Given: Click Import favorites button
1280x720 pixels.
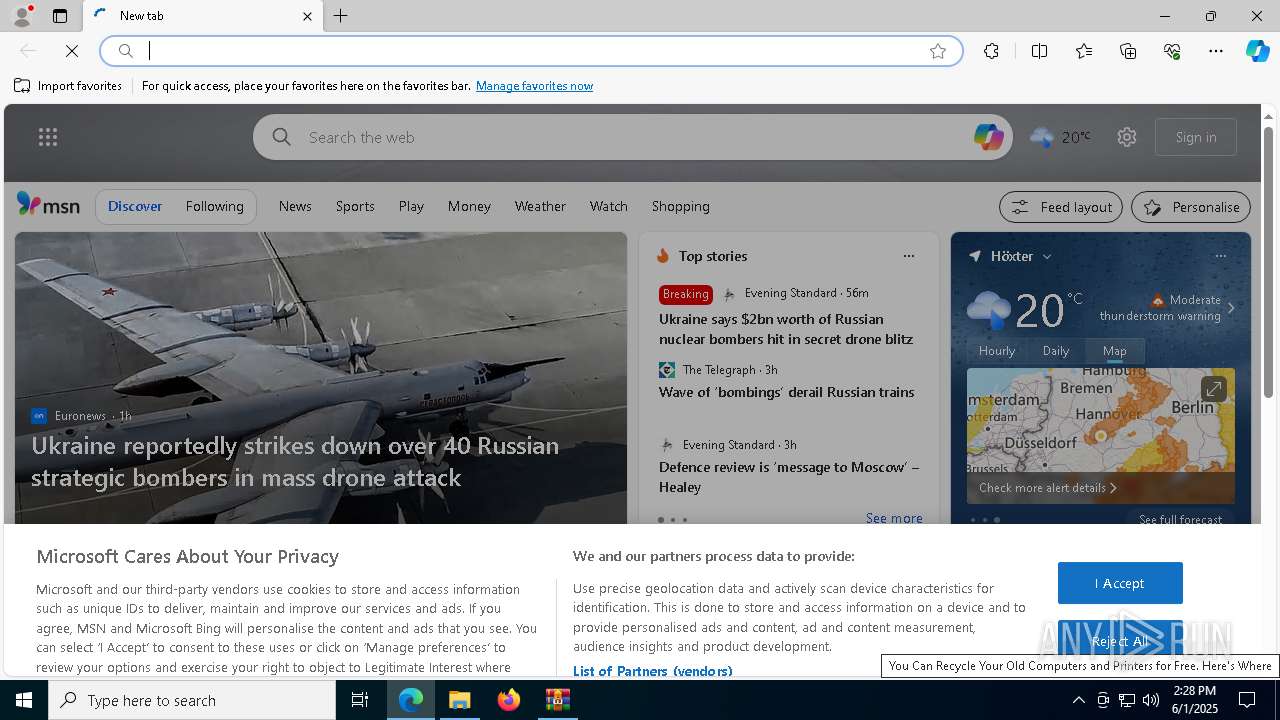Looking at the screenshot, I should click(x=68, y=86).
